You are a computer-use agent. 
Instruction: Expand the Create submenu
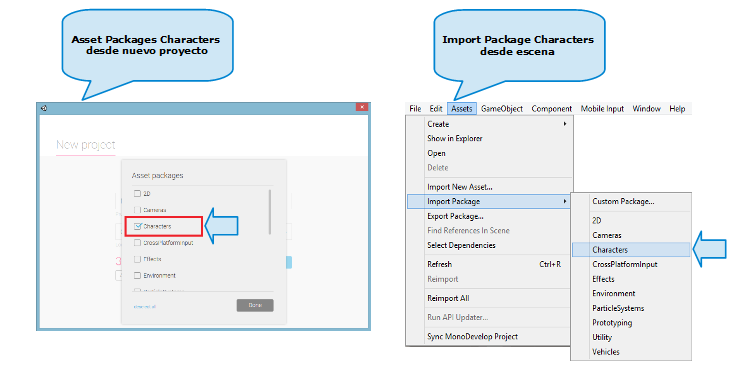[x=490, y=124]
